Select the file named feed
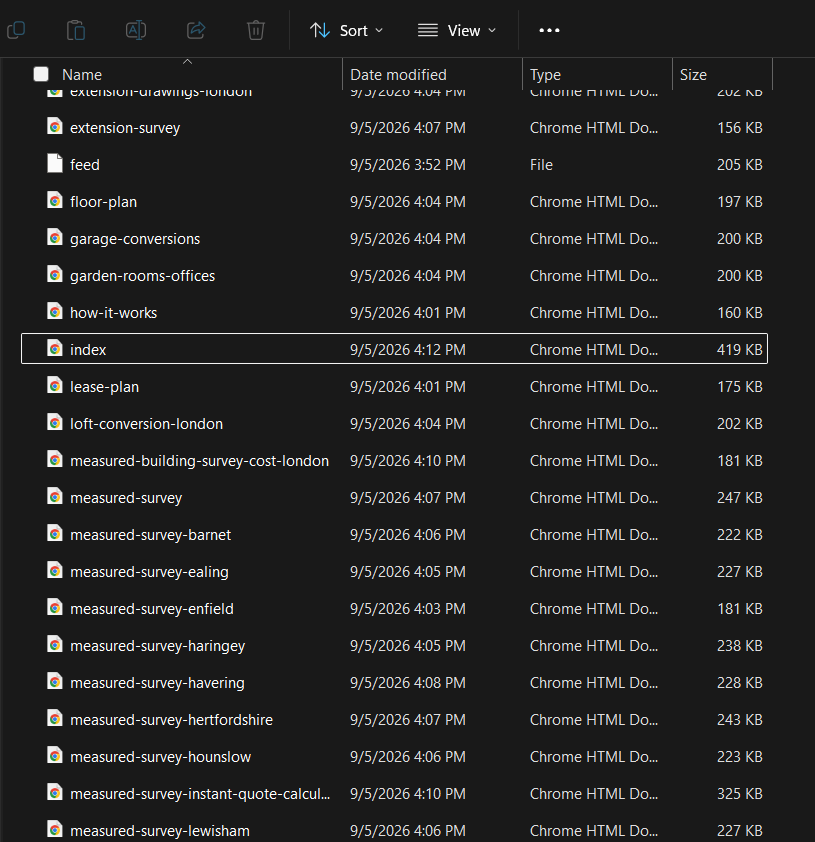 (85, 165)
